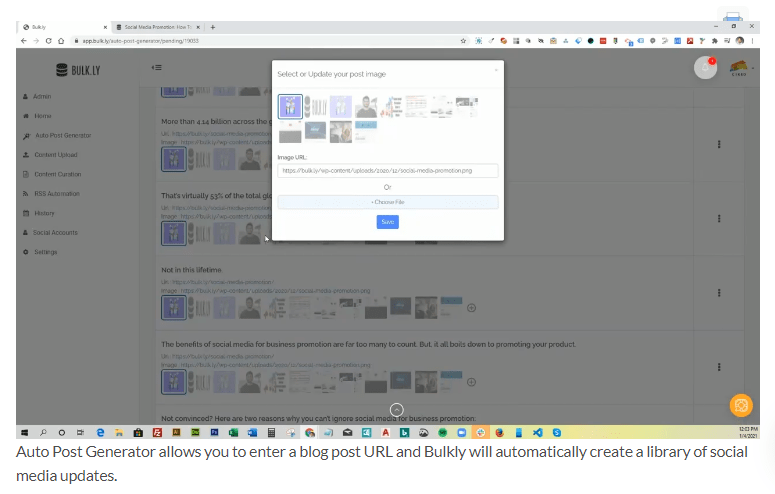Image resolution: width=775 pixels, height=494 pixels.
Task: Choose the blue-banner last thumbnail in second row
Action: 366,132
